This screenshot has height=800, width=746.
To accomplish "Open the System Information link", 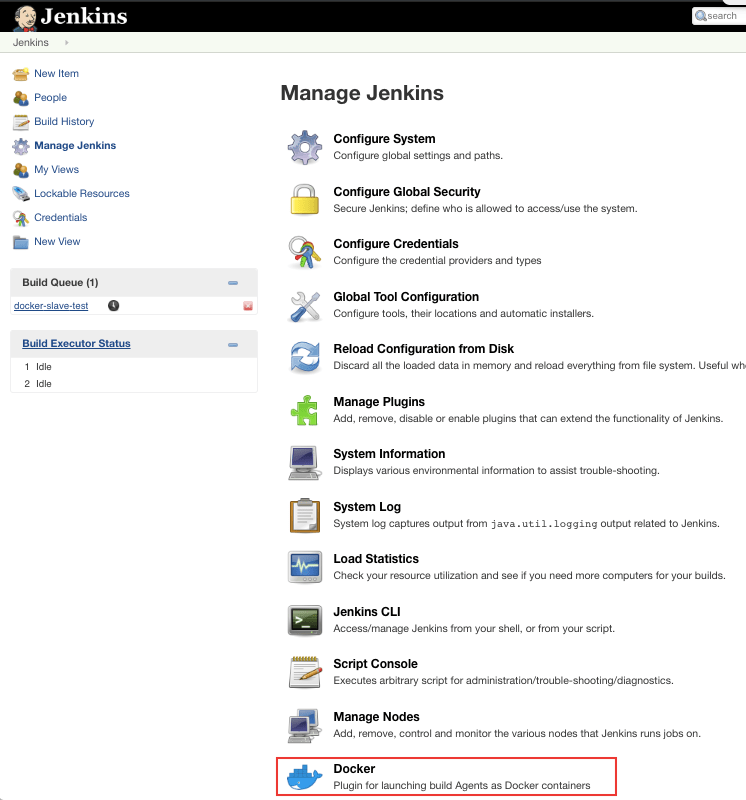I will (389, 454).
